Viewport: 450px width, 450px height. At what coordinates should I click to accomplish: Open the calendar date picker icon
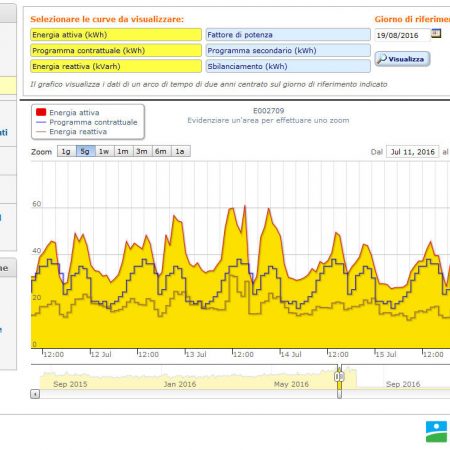(x=436, y=33)
